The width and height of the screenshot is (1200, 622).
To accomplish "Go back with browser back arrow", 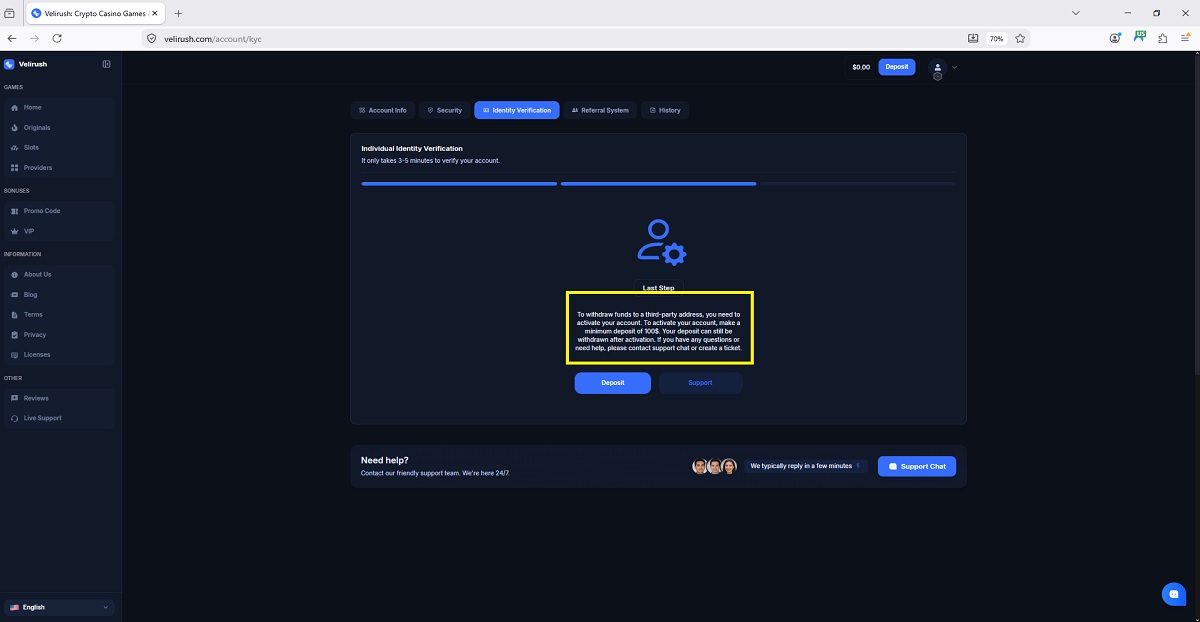I will 12,38.
